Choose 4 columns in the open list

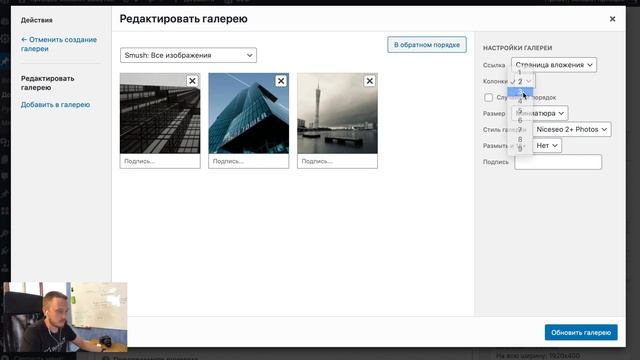[x=520, y=101]
